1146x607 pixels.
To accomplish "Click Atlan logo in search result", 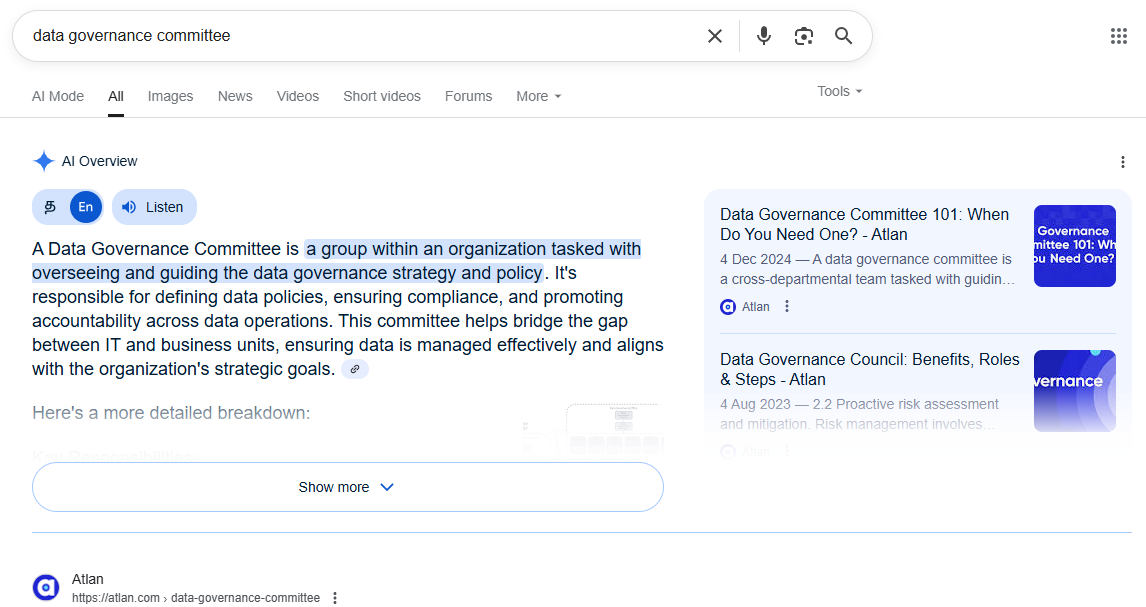I will 45,587.
